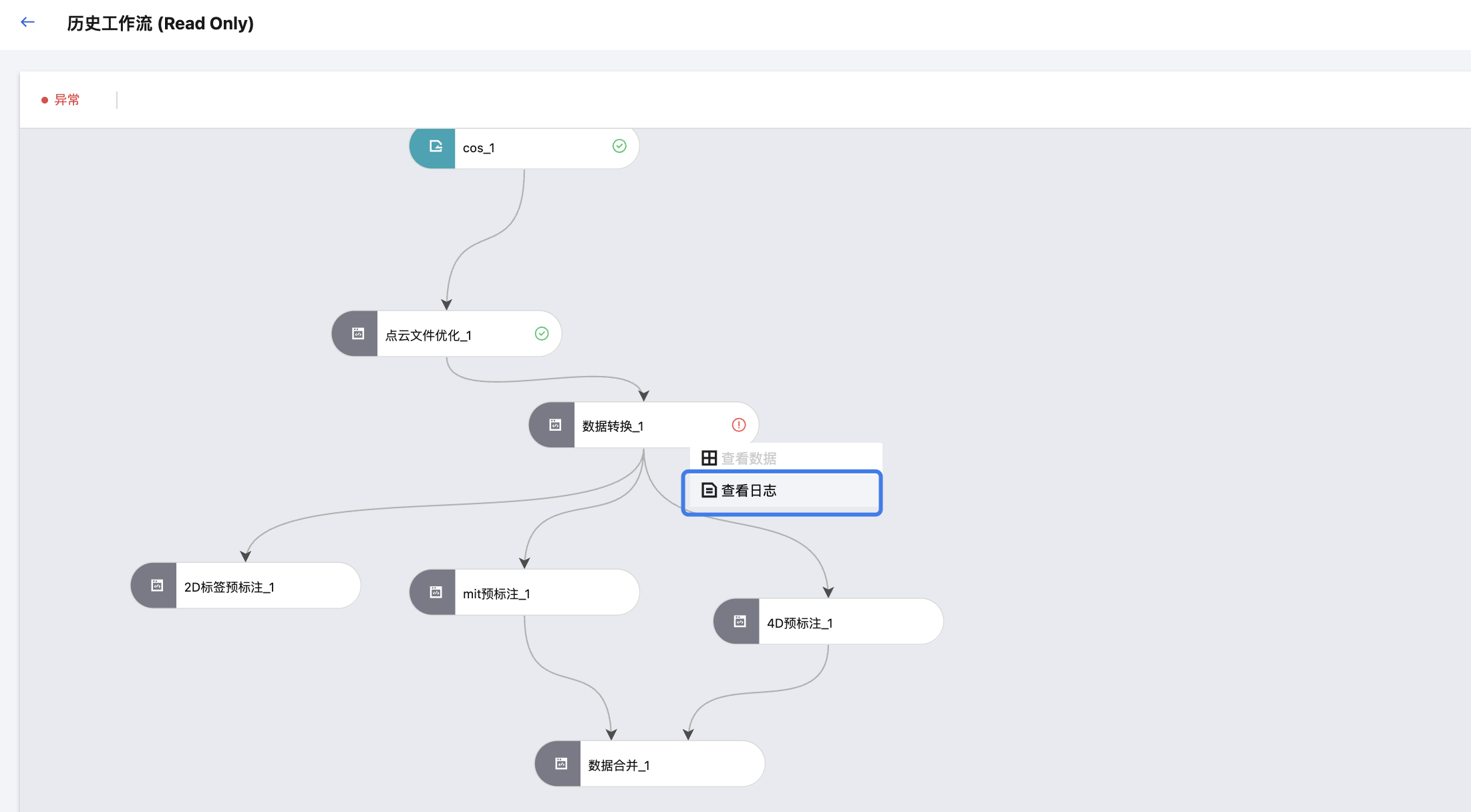1471x812 pixels.
Task: Select the 数据合并_1 node label
Action: click(x=619, y=765)
